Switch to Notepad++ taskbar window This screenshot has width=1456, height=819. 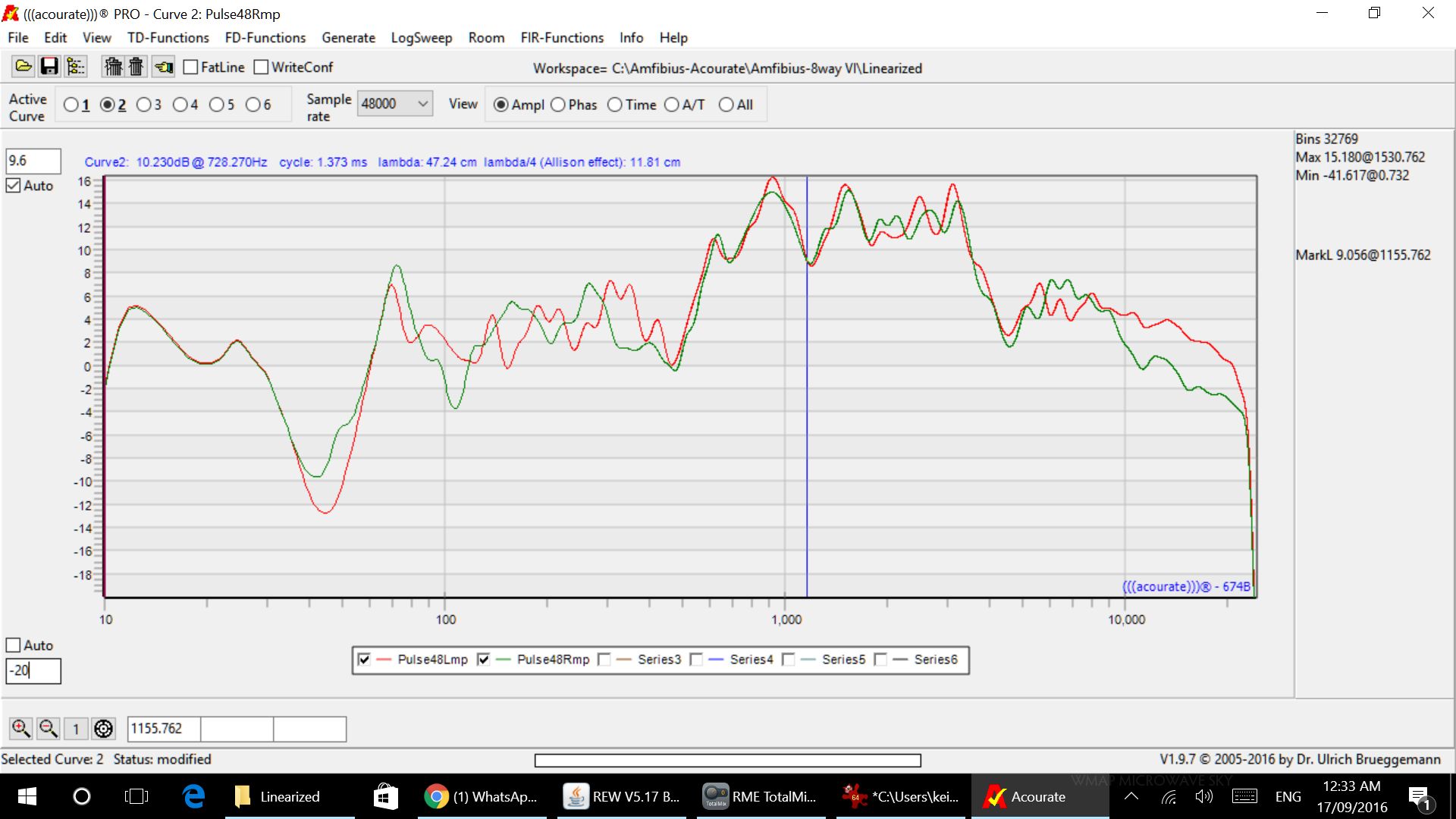point(901,796)
